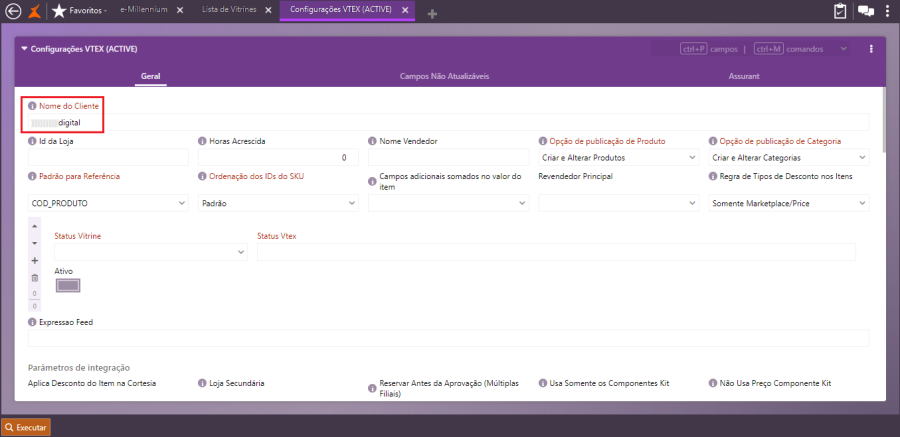900x437 pixels.
Task: Open the orange Millennium logo menu
Action: pos(35,11)
